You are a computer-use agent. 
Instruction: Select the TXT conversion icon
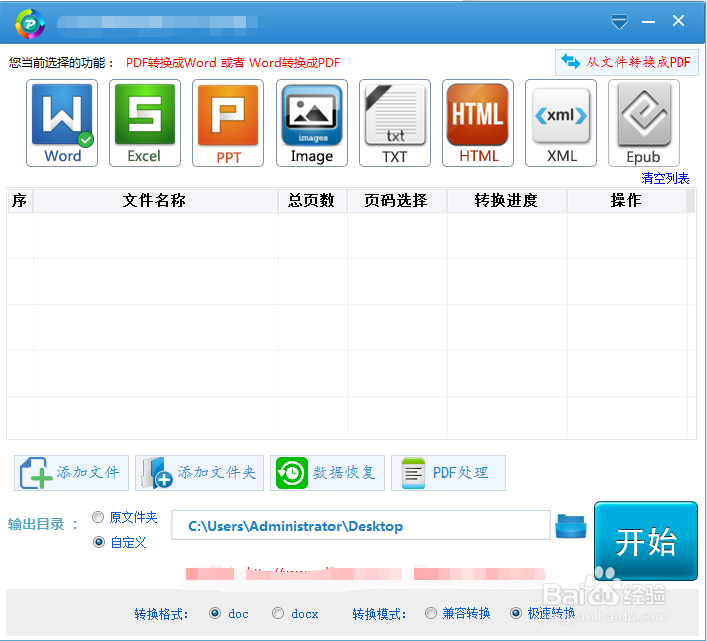click(395, 123)
